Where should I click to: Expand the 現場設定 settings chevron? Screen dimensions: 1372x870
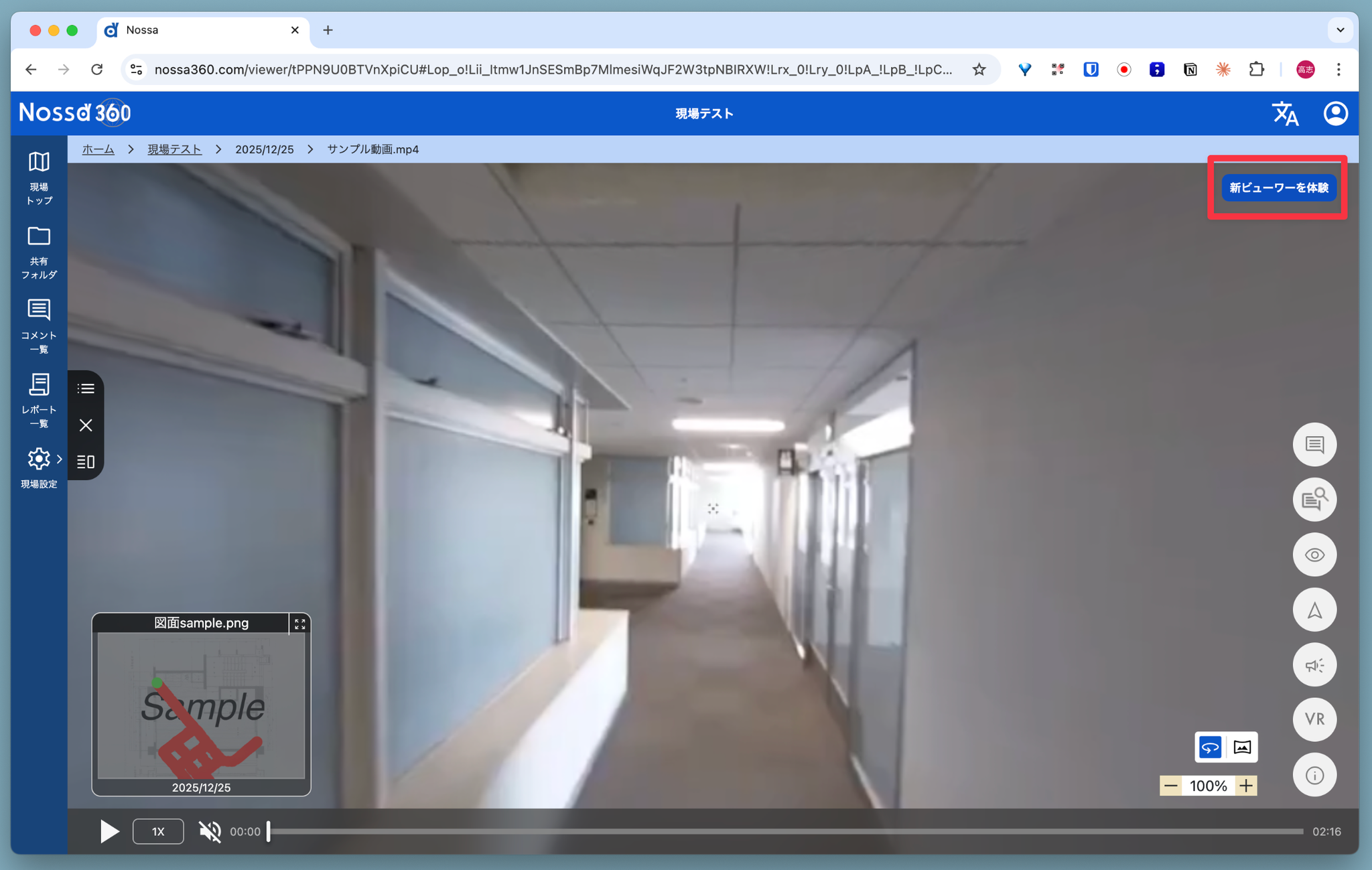pos(60,459)
